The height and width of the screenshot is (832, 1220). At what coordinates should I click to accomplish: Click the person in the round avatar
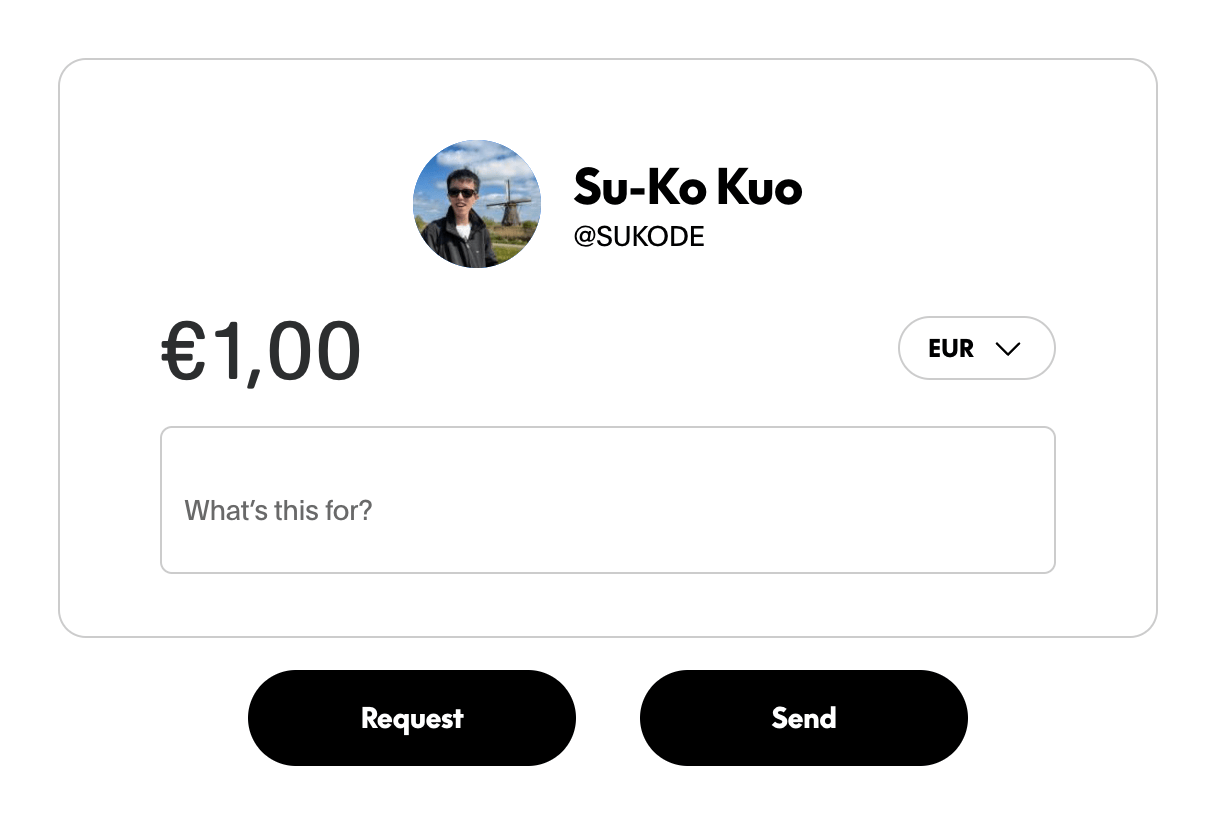pos(460,220)
